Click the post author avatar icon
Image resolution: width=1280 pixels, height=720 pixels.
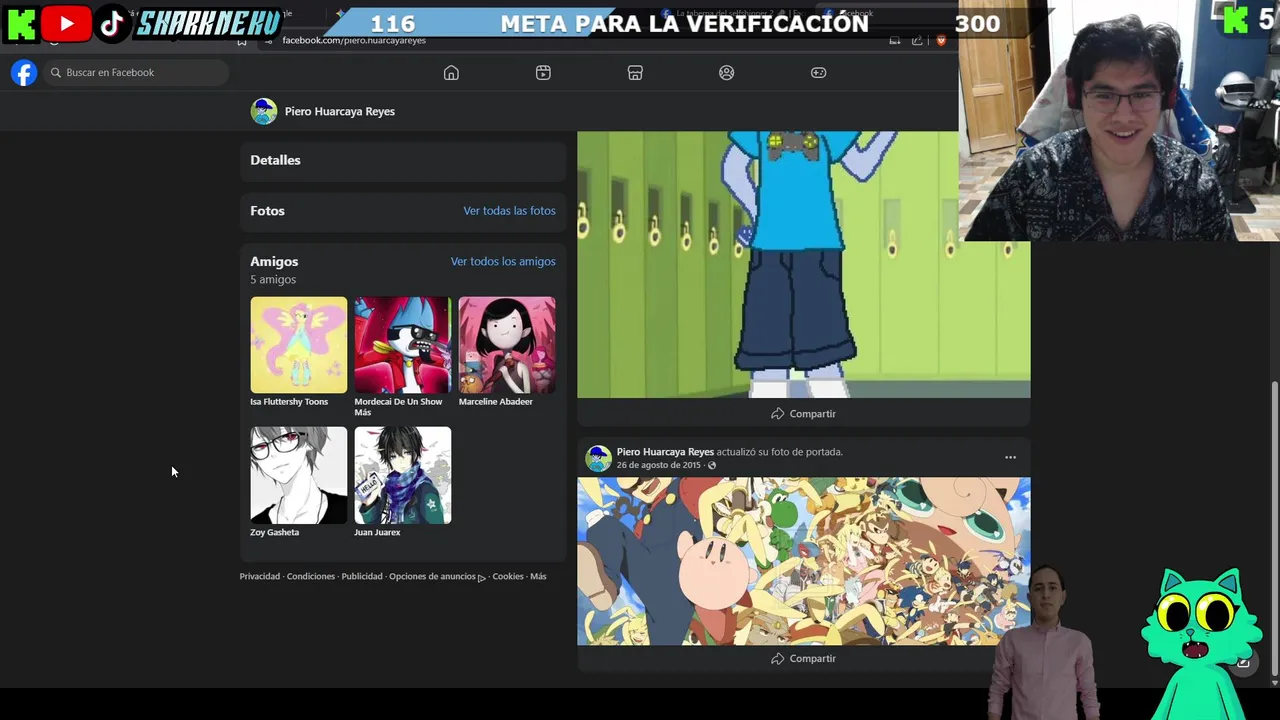coord(598,458)
